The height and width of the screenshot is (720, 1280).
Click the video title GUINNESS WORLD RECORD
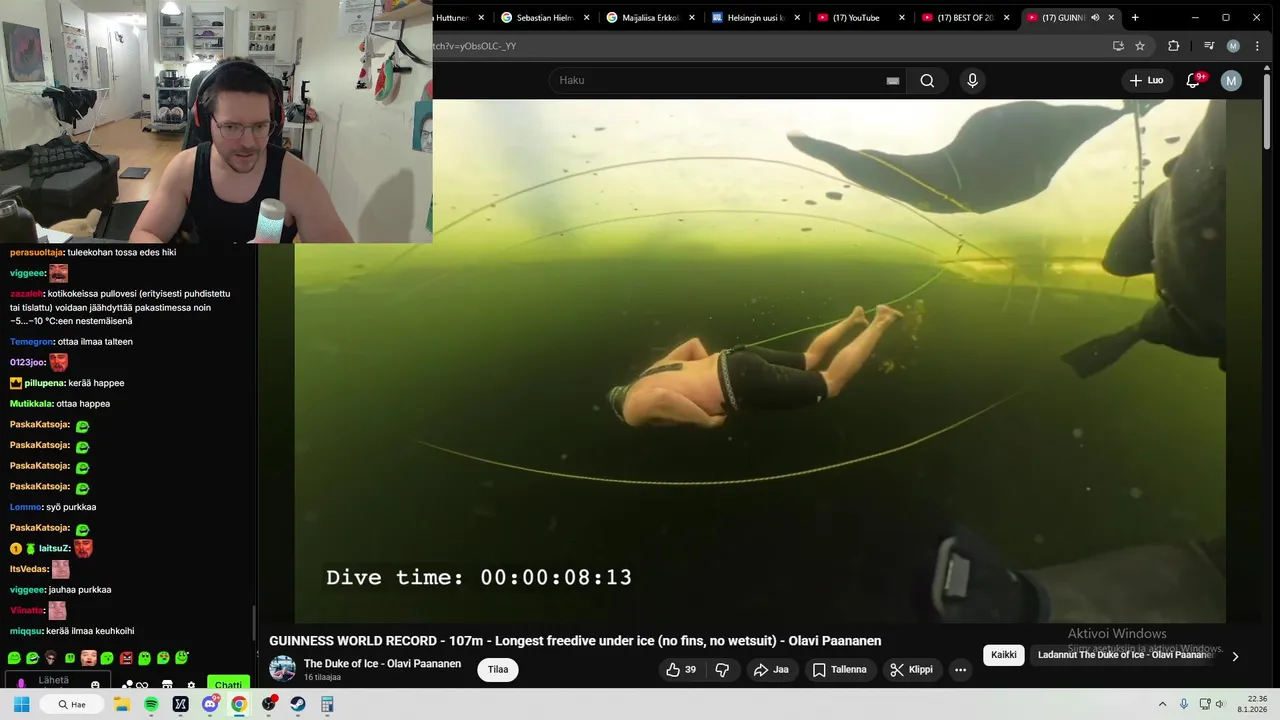575,641
